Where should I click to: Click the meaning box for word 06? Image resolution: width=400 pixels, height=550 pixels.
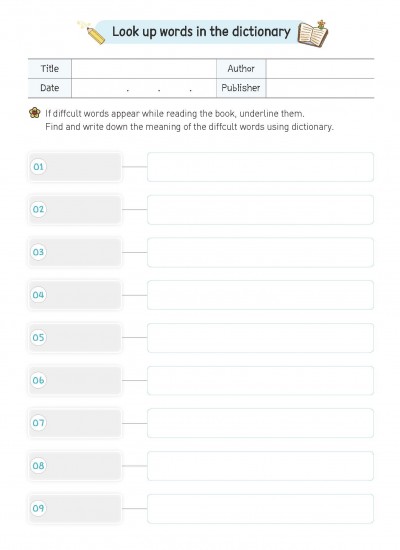click(260, 381)
